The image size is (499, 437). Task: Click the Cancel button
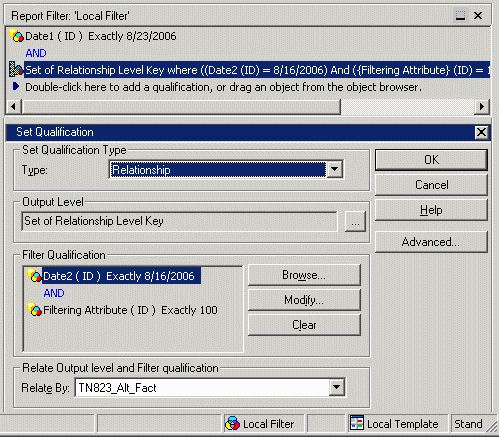click(431, 185)
